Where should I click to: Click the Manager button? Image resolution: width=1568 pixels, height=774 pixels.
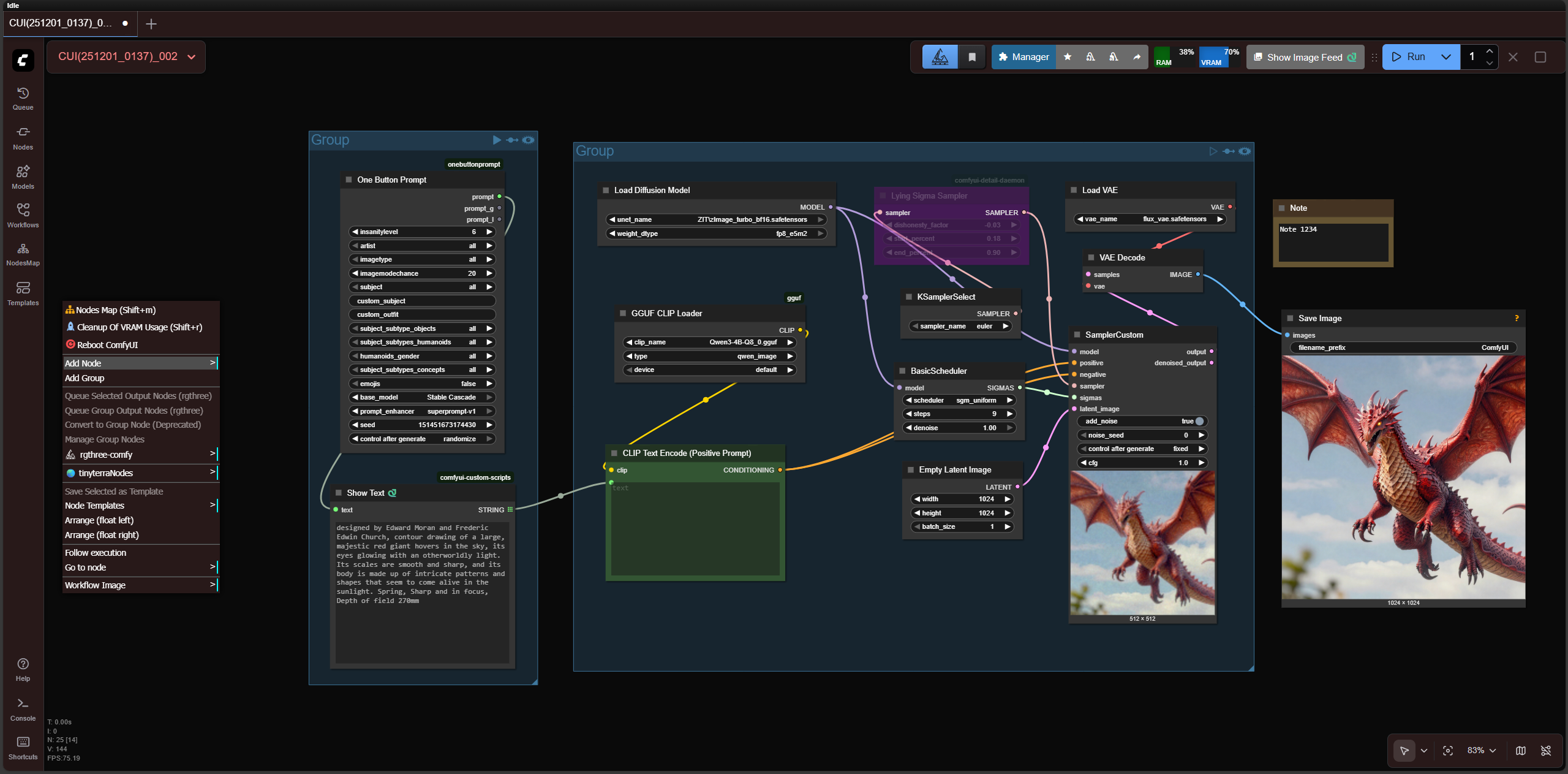(x=1023, y=57)
